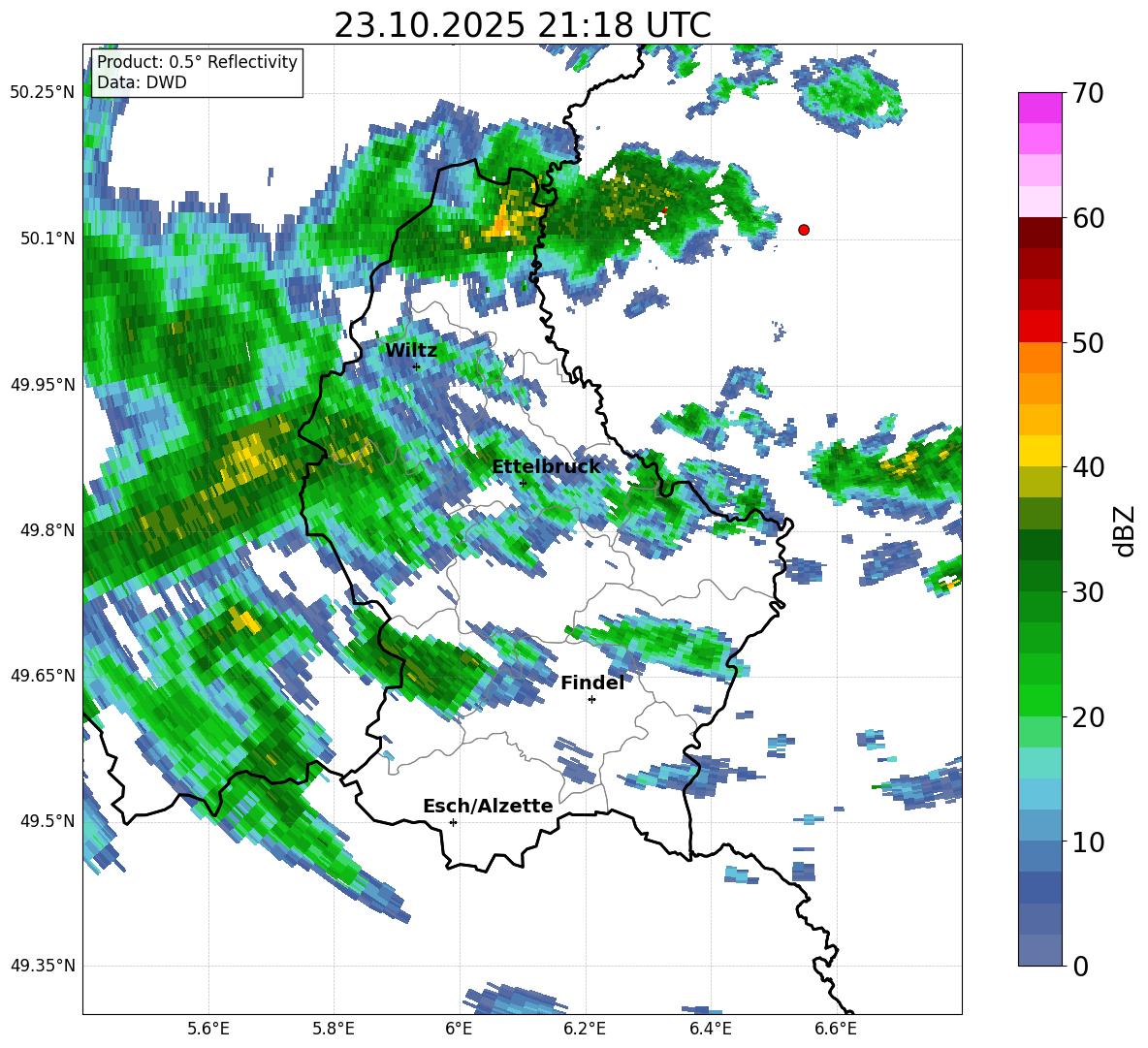Click the cross marker below Wiltz
The image size is (1148, 1048).
[x=416, y=366]
